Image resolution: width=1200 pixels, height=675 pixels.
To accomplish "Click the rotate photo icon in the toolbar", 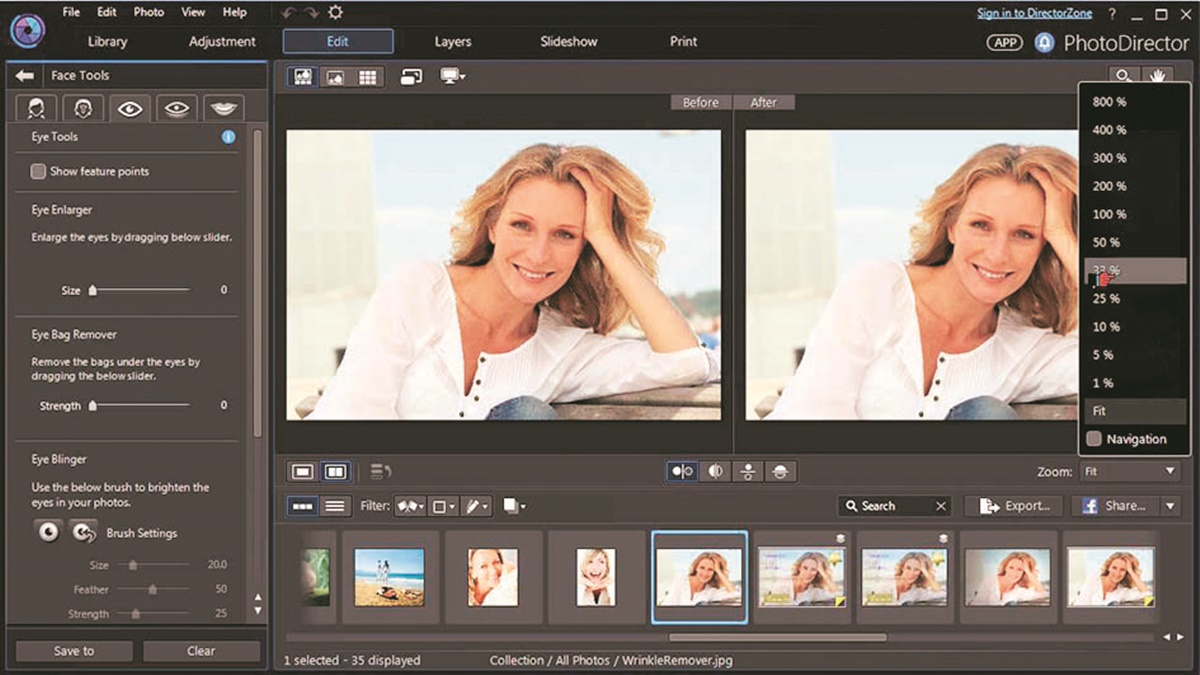I will (410, 75).
